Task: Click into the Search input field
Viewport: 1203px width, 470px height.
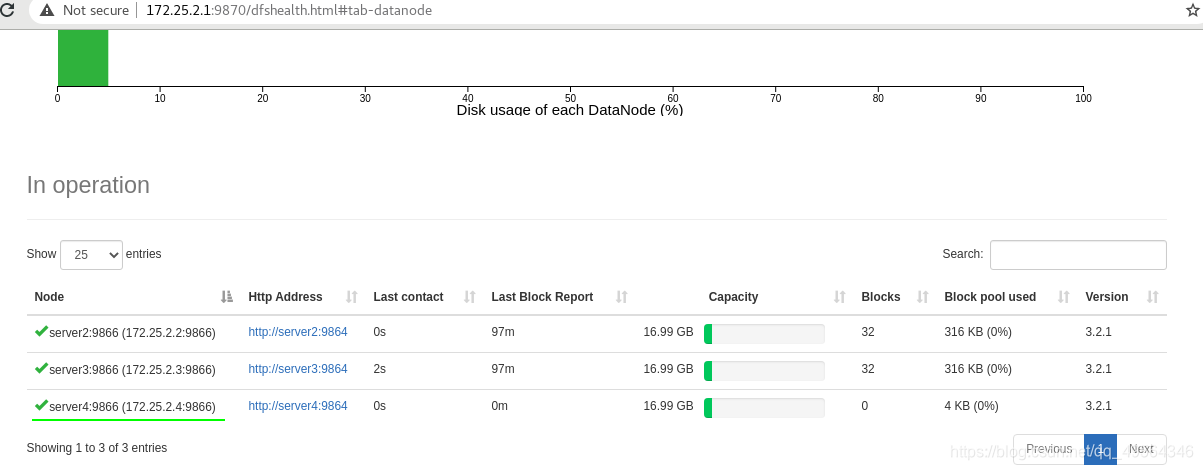Action: tap(1078, 255)
